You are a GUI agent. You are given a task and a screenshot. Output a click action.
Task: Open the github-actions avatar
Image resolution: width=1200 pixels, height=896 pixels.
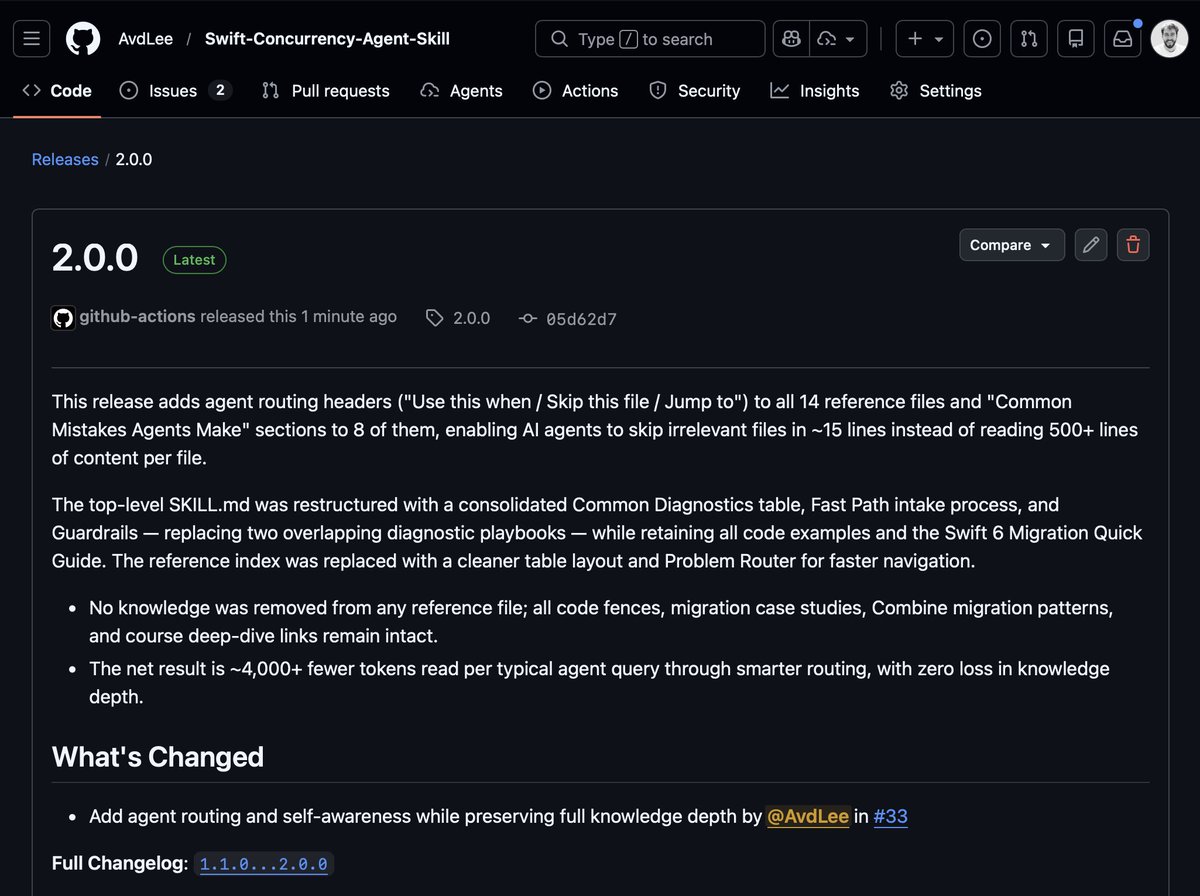pyautogui.click(x=63, y=318)
